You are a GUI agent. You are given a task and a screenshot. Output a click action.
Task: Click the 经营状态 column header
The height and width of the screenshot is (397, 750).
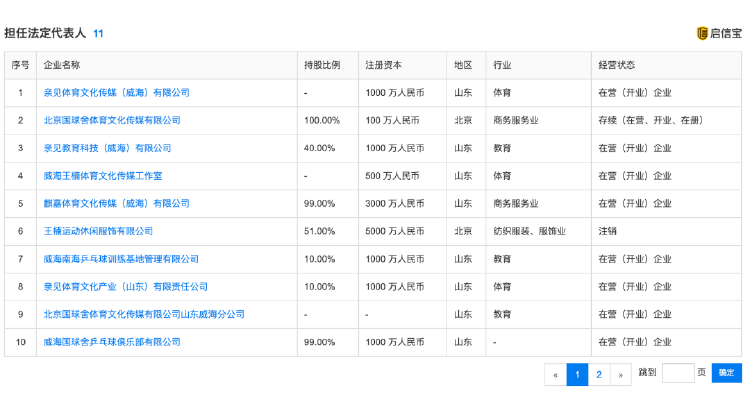(x=617, y=65)
